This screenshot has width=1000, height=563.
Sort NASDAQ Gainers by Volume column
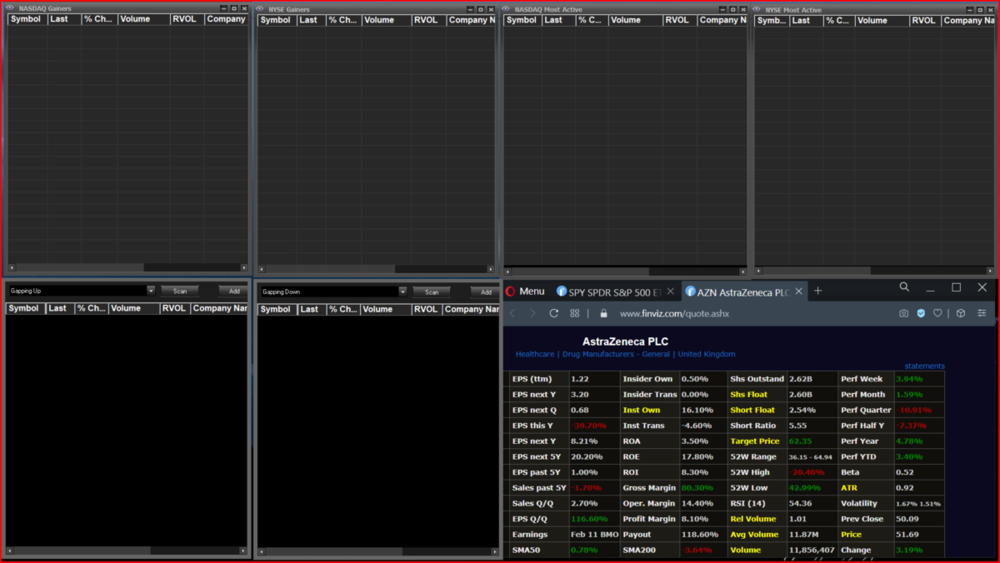tap(143, 19)
